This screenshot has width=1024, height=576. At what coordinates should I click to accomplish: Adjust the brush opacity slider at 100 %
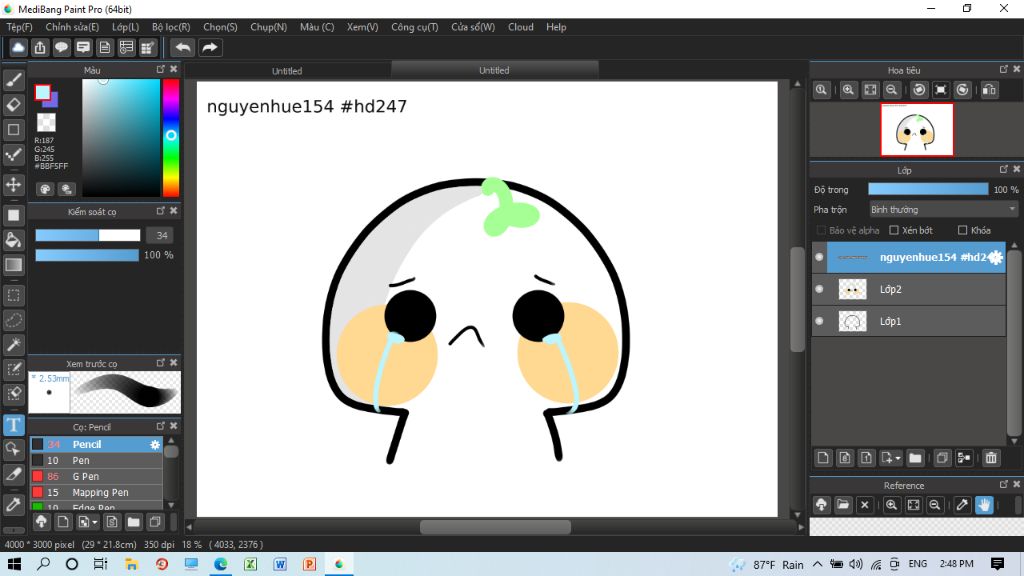pyautogui.click(x=87, y=255)
